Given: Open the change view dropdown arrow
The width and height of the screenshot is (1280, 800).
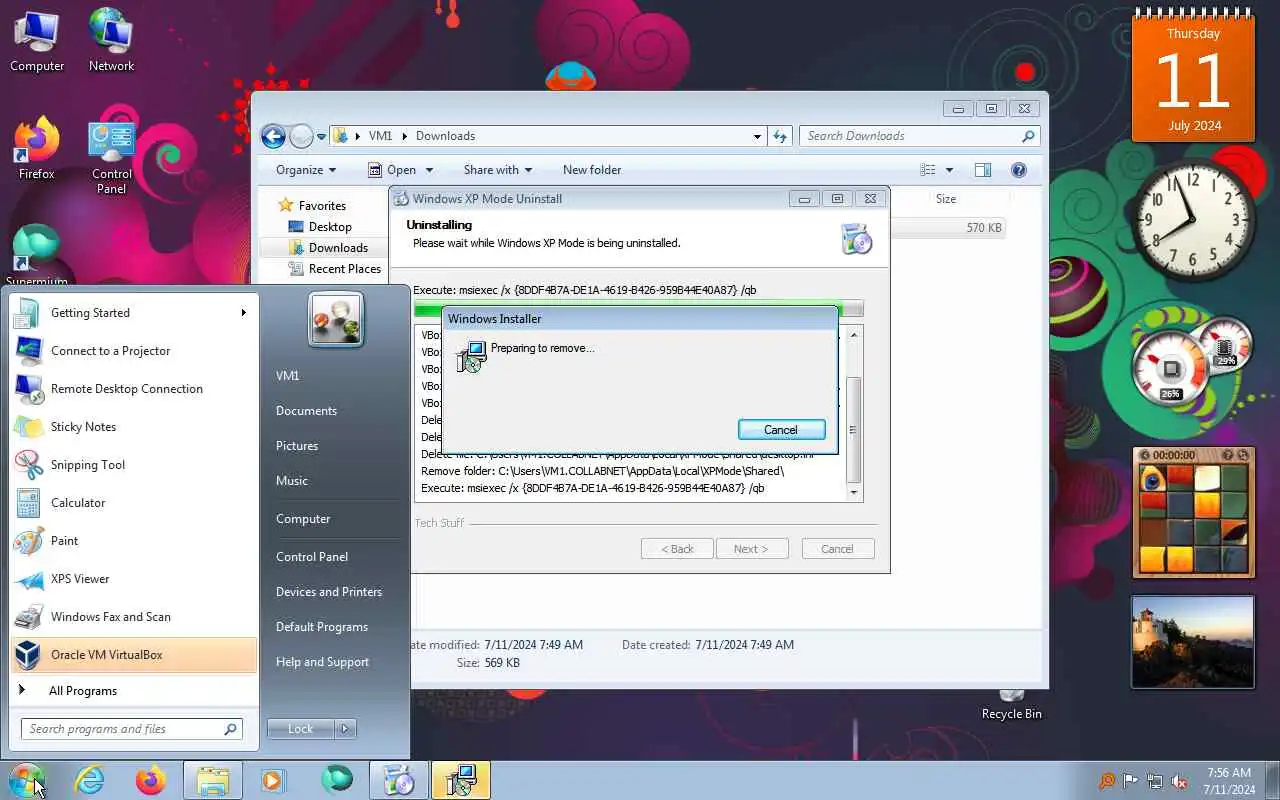Looking at the screenshot, I should 949,170.
